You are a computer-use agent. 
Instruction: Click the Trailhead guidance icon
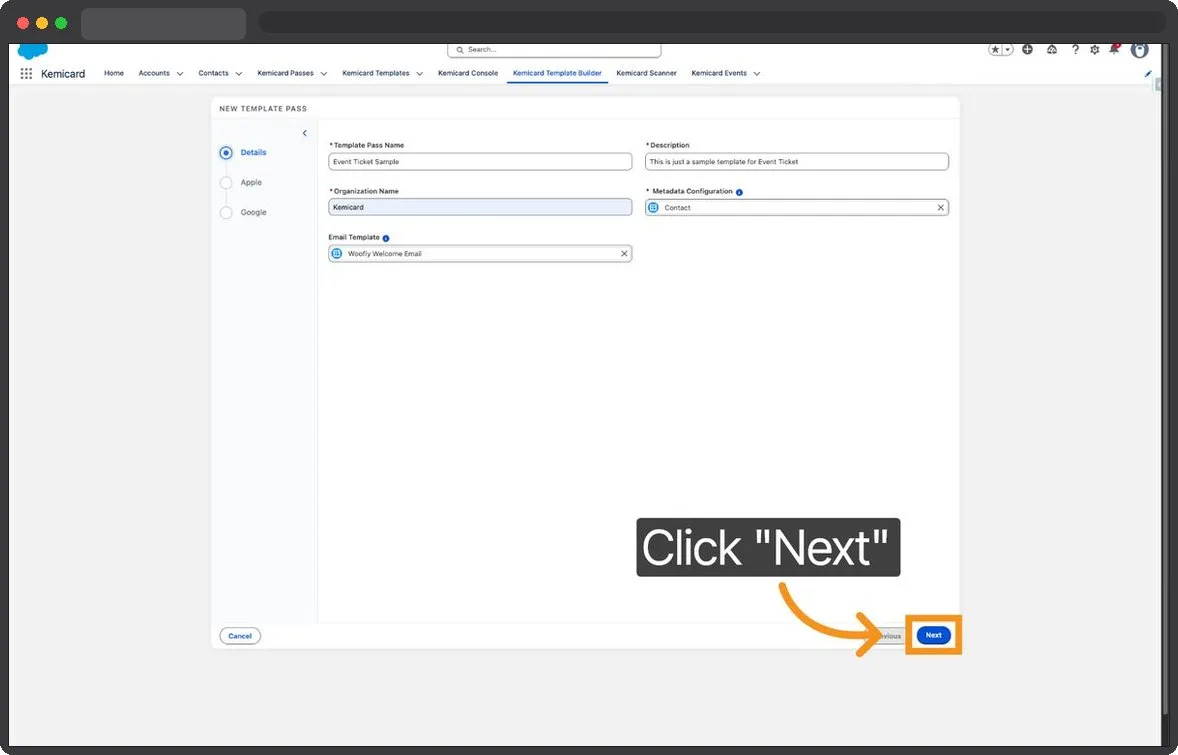coord(1052,50)
